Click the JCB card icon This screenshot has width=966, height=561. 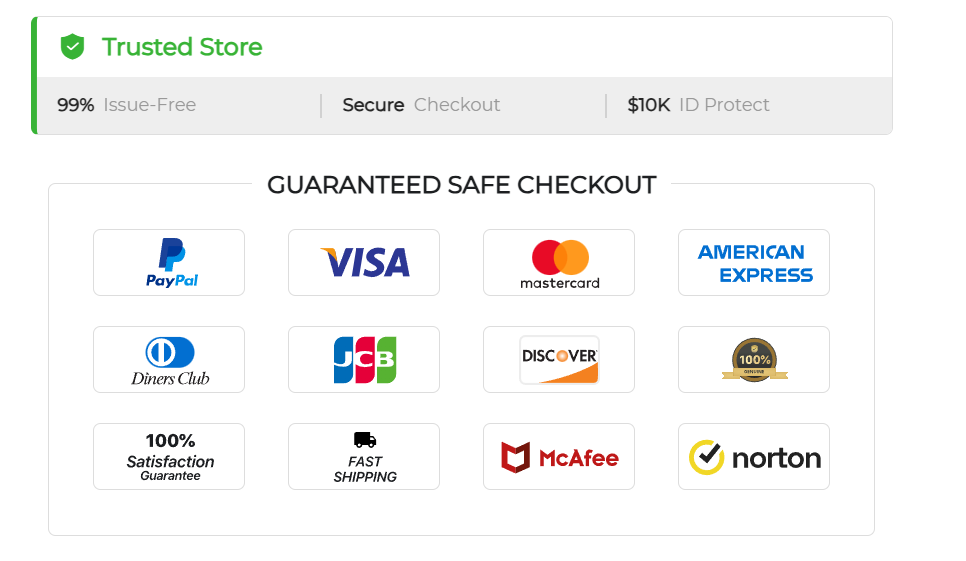coord(364,360)
